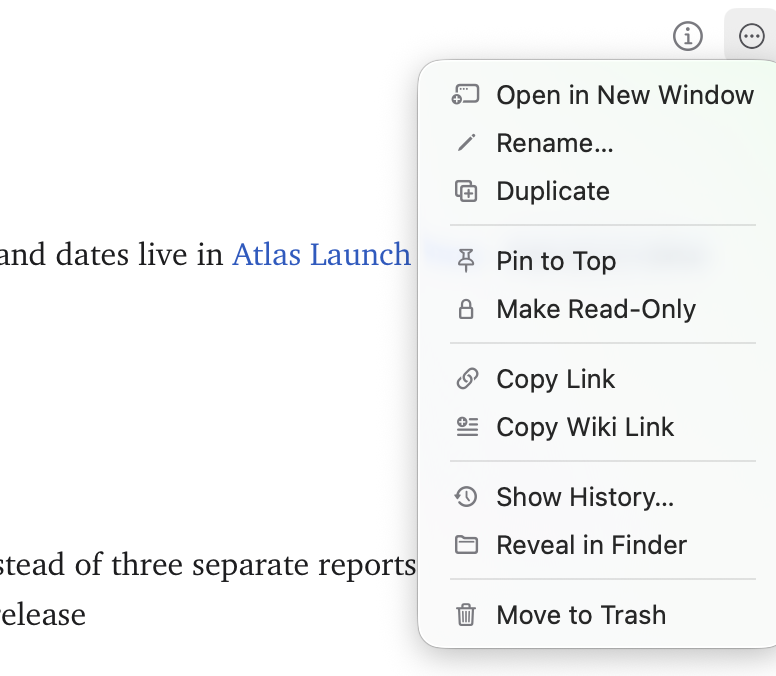Duplicate the note via menu

[x=602, y=191]
